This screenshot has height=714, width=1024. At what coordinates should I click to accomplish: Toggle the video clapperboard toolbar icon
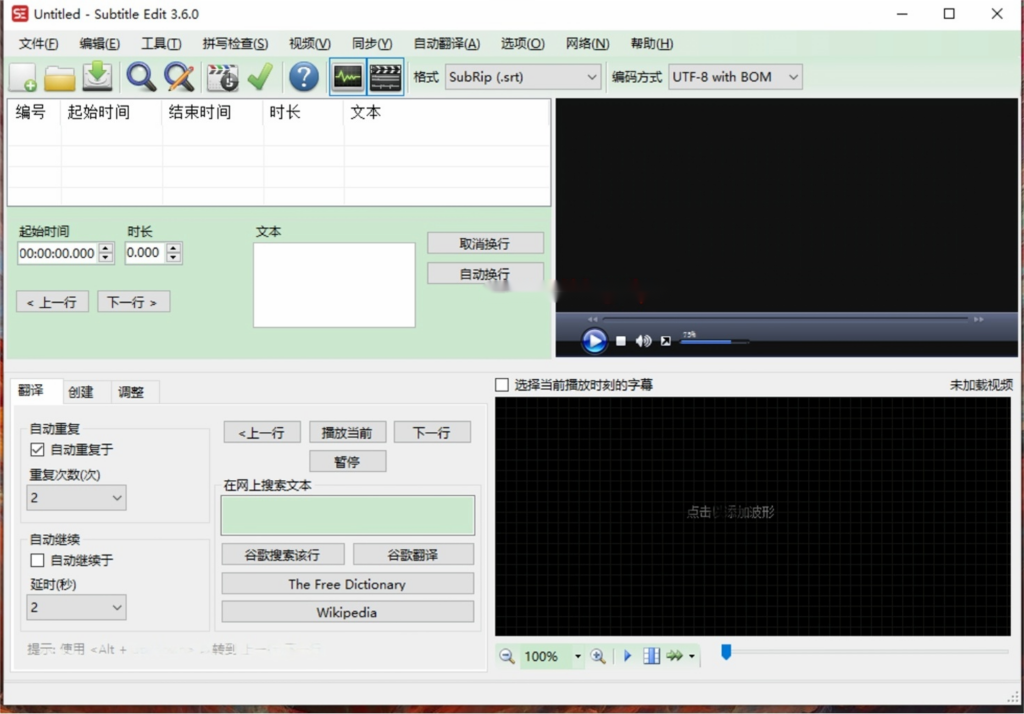[386, 77]
